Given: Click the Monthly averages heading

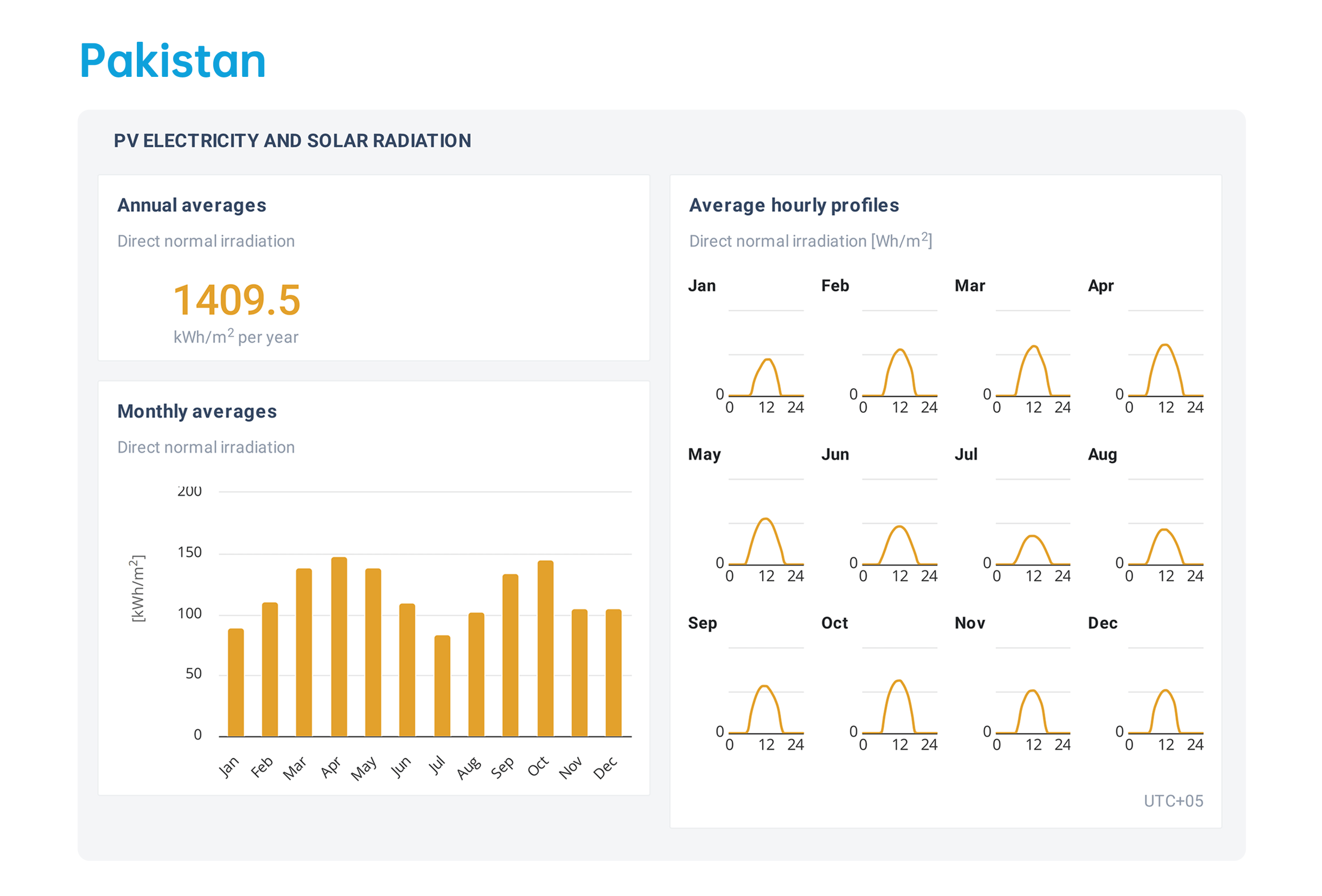Looking at the screenshot, I should click(197, 411).
